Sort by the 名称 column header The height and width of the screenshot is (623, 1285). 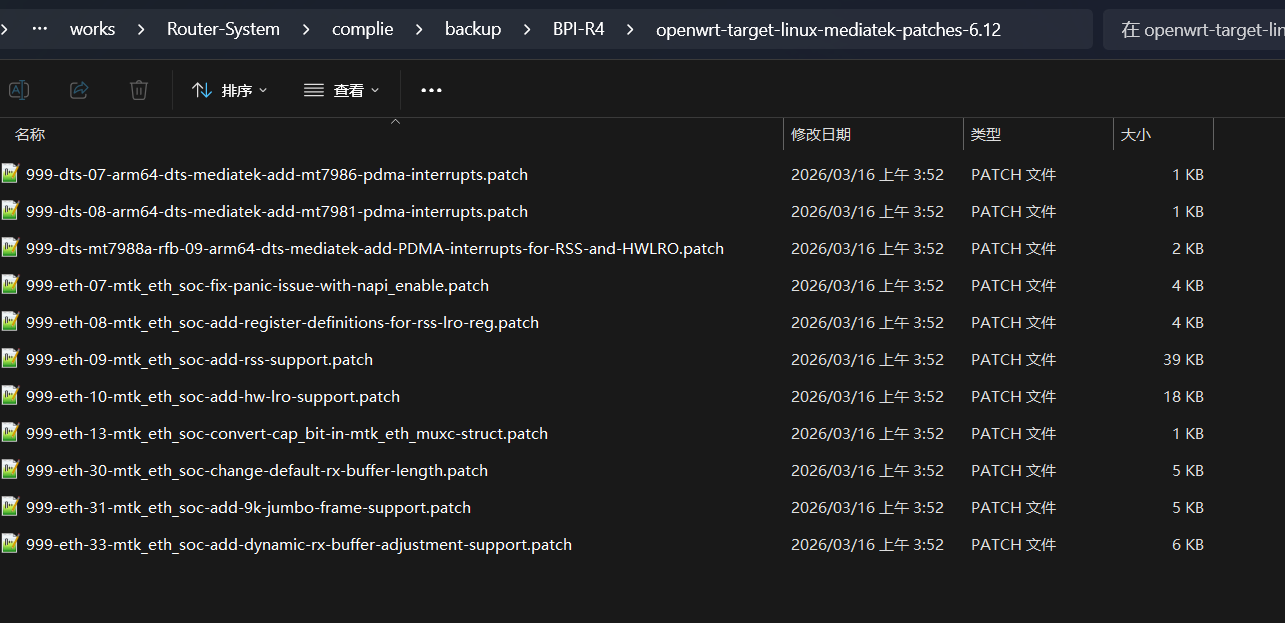tap(30, 134)
